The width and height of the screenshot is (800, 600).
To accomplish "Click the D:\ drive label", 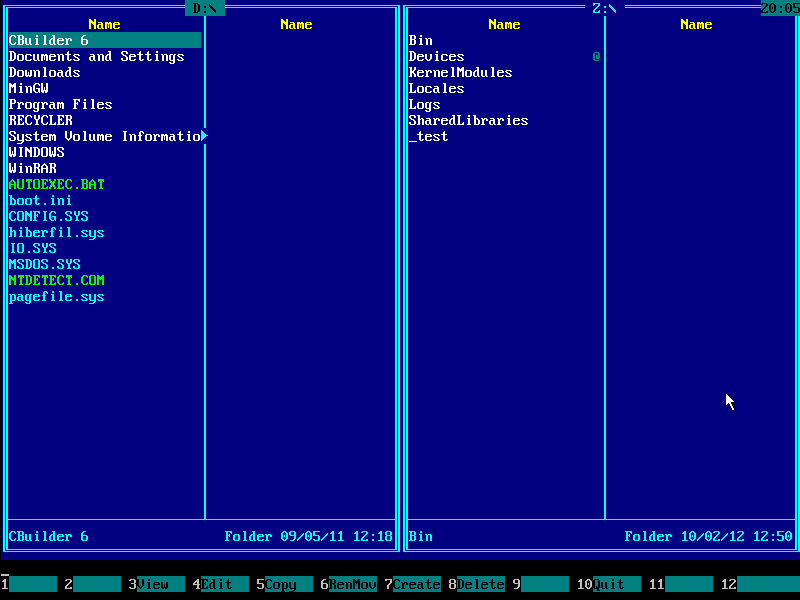I will [205, 8].
